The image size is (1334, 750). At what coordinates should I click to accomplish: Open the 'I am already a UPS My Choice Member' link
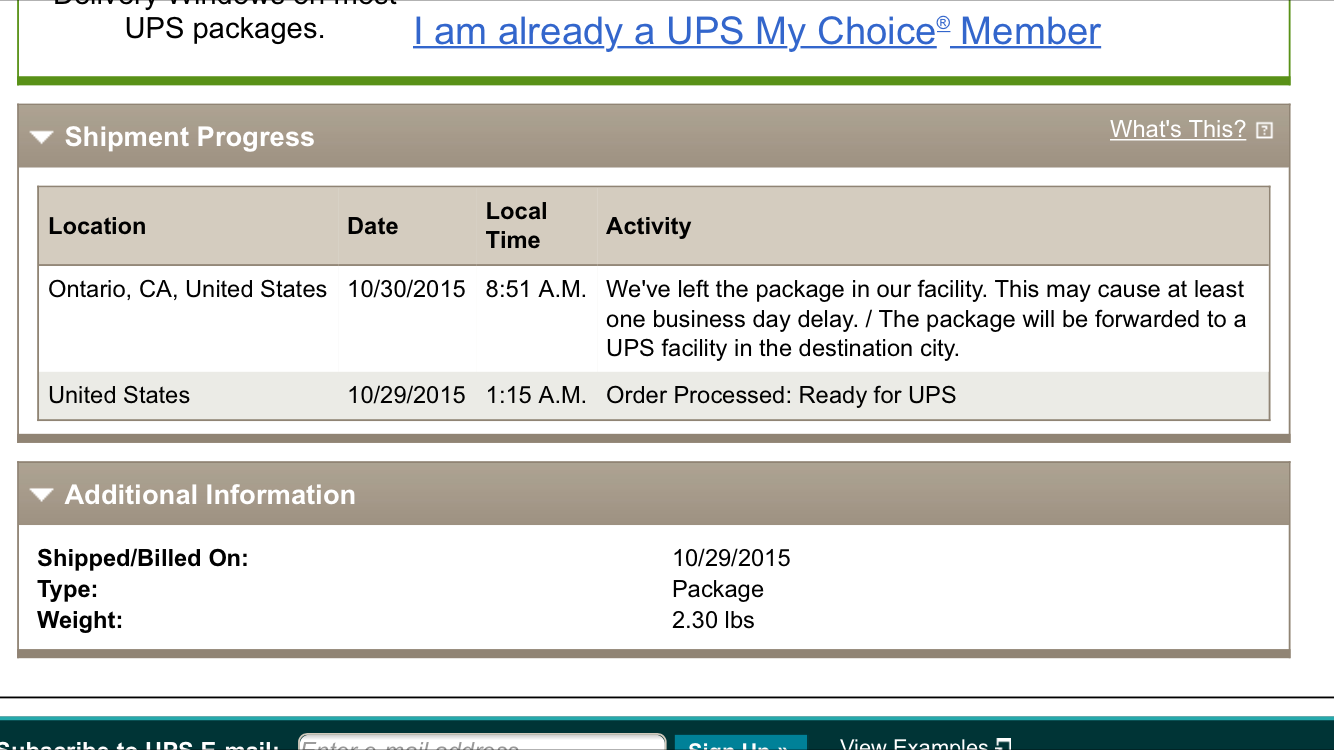point(757,32)
